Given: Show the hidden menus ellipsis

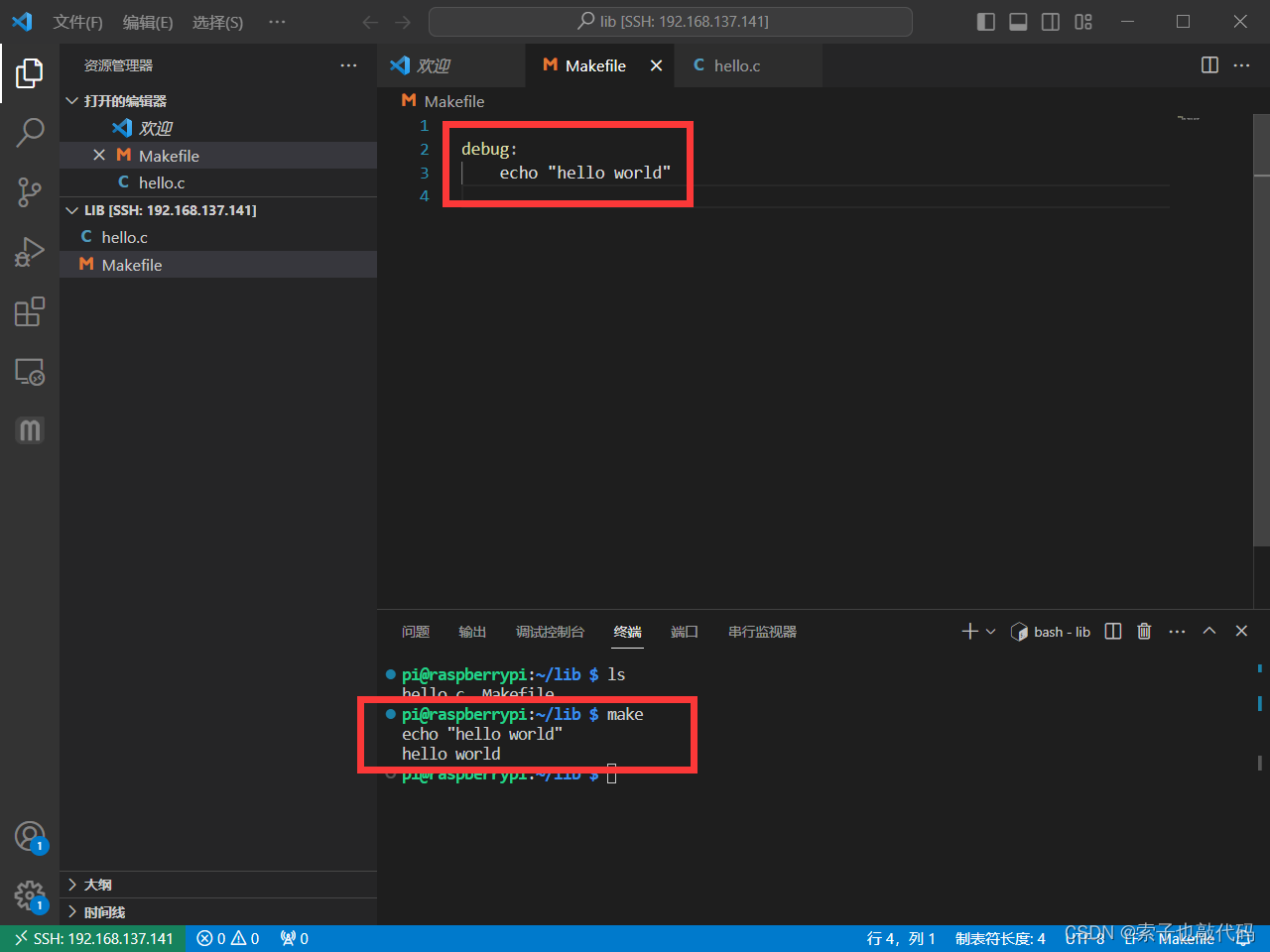Looking at the screenshot, I should [277, 22].
